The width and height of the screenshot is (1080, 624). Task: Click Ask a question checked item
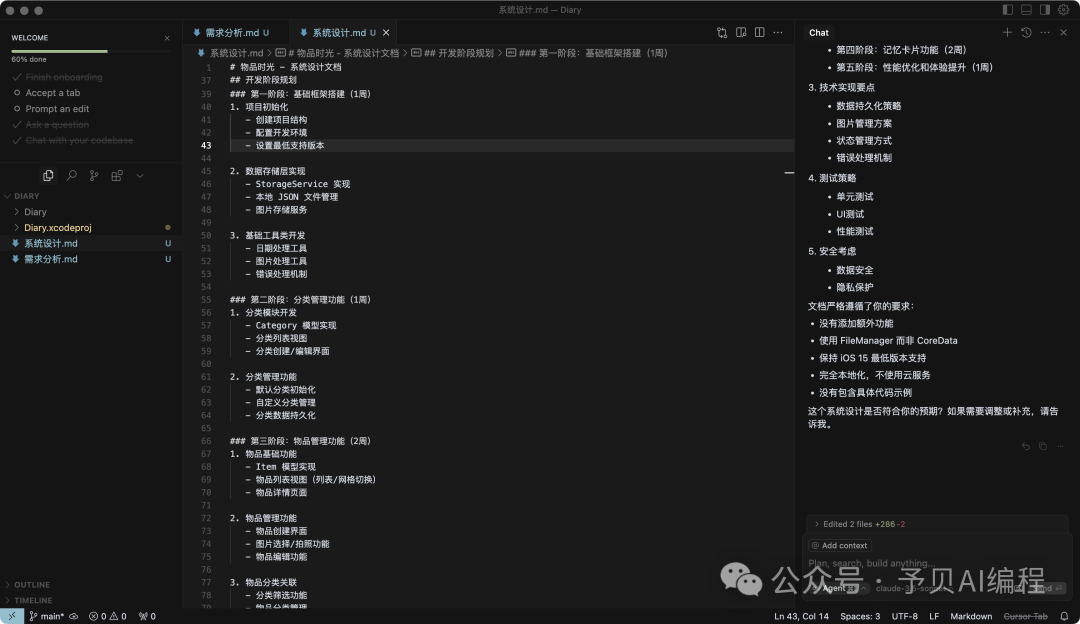point(56,125)
